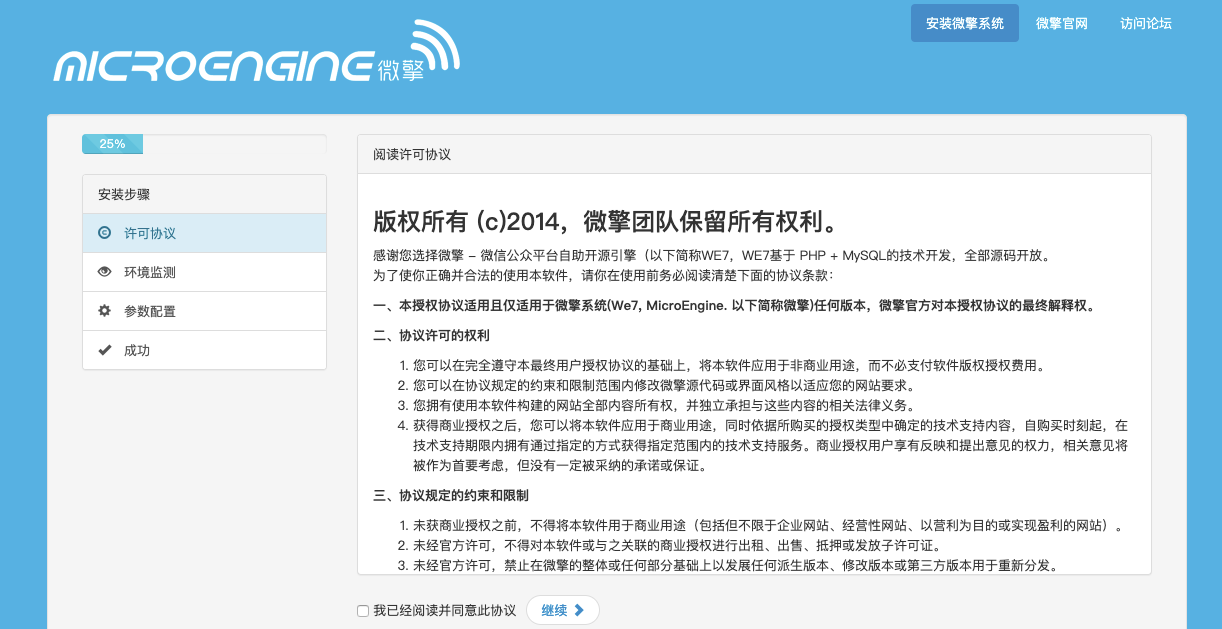Click the section title 二、协议许可的权利
This screenshot has height=629, width=1222.
431,335
